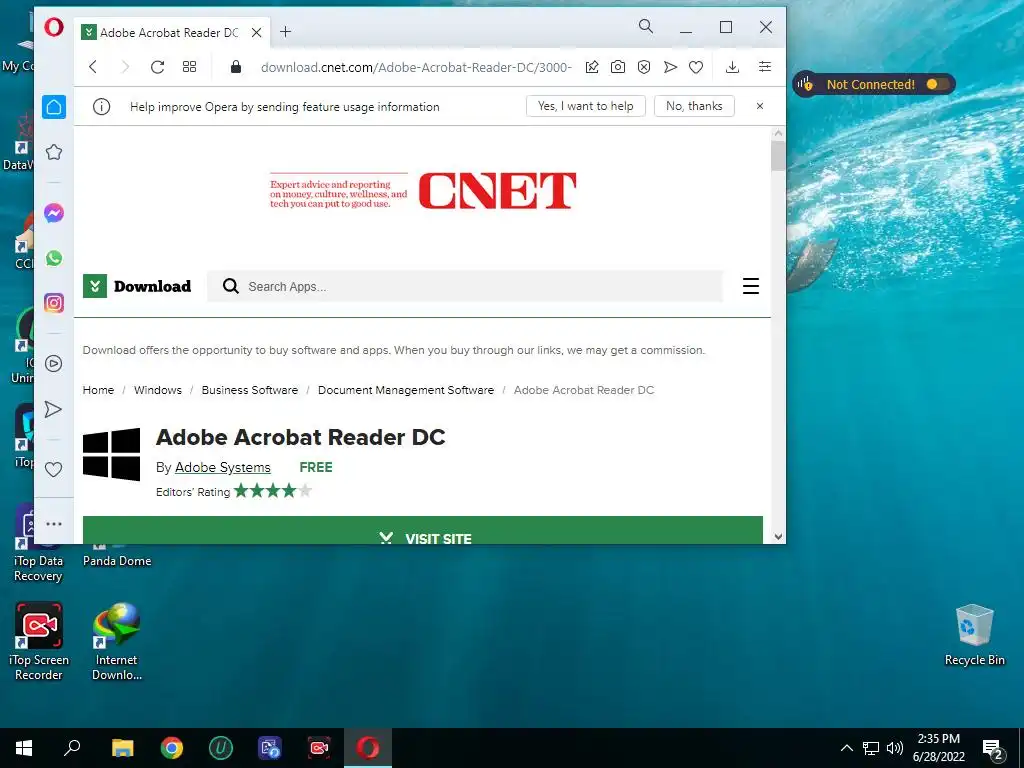Go forward to next page
This screenshot has width=1024, height=768.
(x=125, y=67)
